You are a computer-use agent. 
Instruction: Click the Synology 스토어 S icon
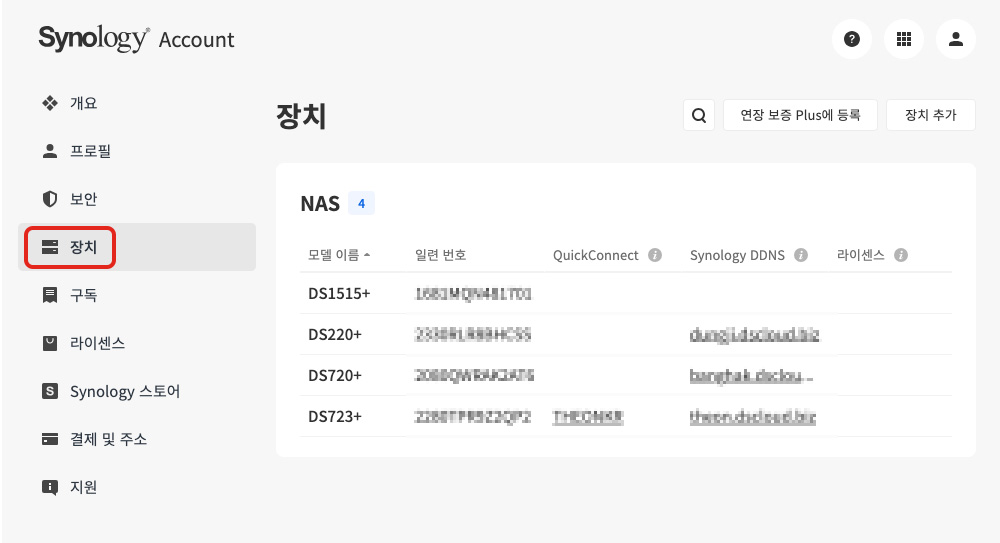(x=50, y=391)
